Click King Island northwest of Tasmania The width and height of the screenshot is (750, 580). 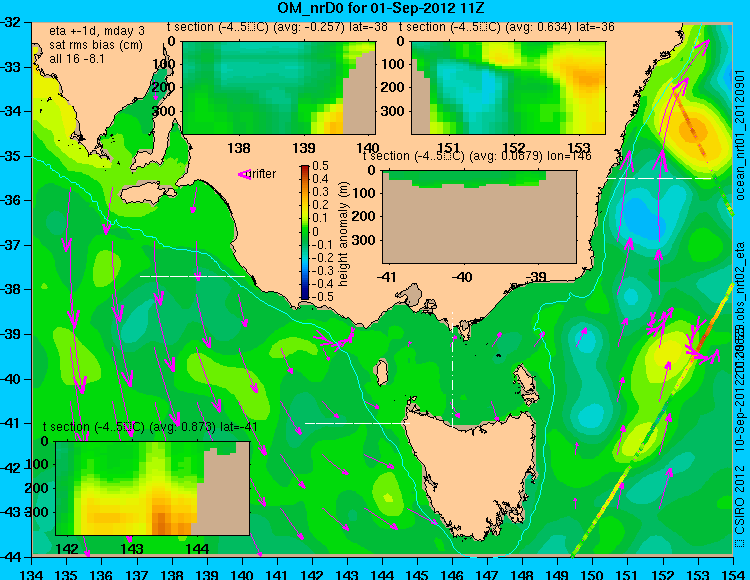pyautogui.click(x=382, y=373)
